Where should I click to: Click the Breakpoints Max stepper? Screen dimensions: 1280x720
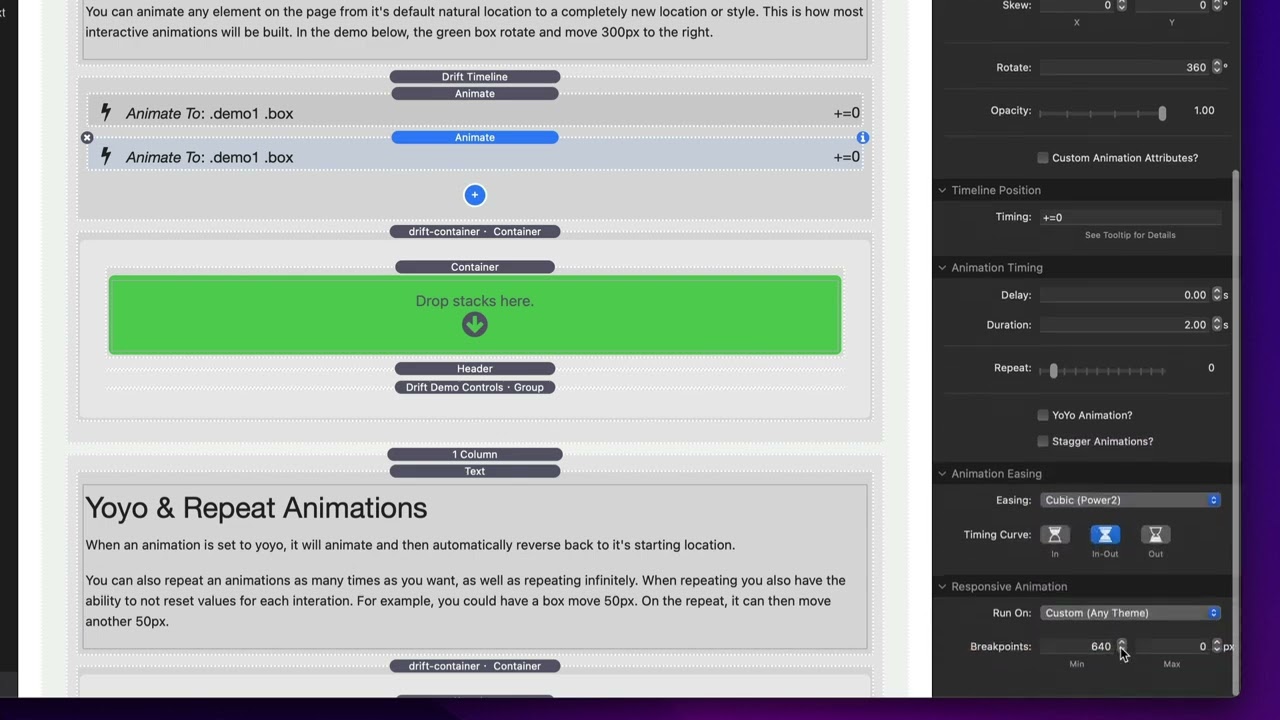[x=1217, y=646]
